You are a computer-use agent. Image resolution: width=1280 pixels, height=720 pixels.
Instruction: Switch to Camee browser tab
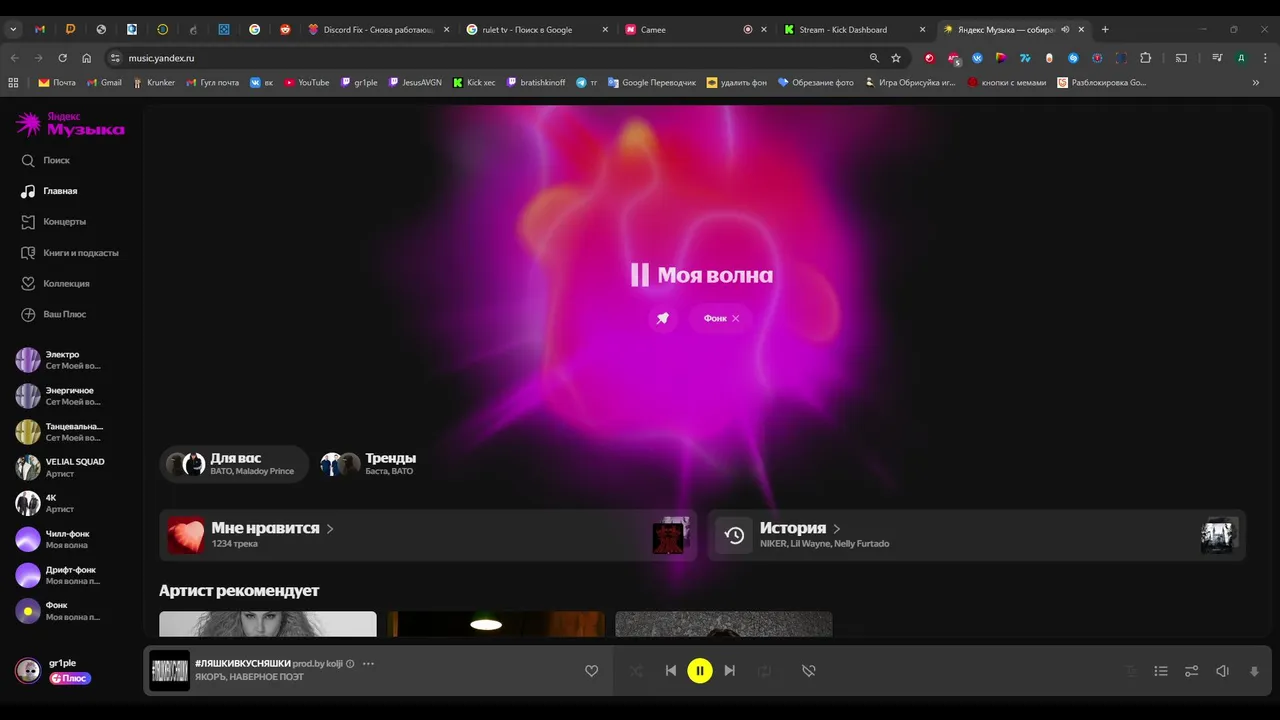pos(695,30)
